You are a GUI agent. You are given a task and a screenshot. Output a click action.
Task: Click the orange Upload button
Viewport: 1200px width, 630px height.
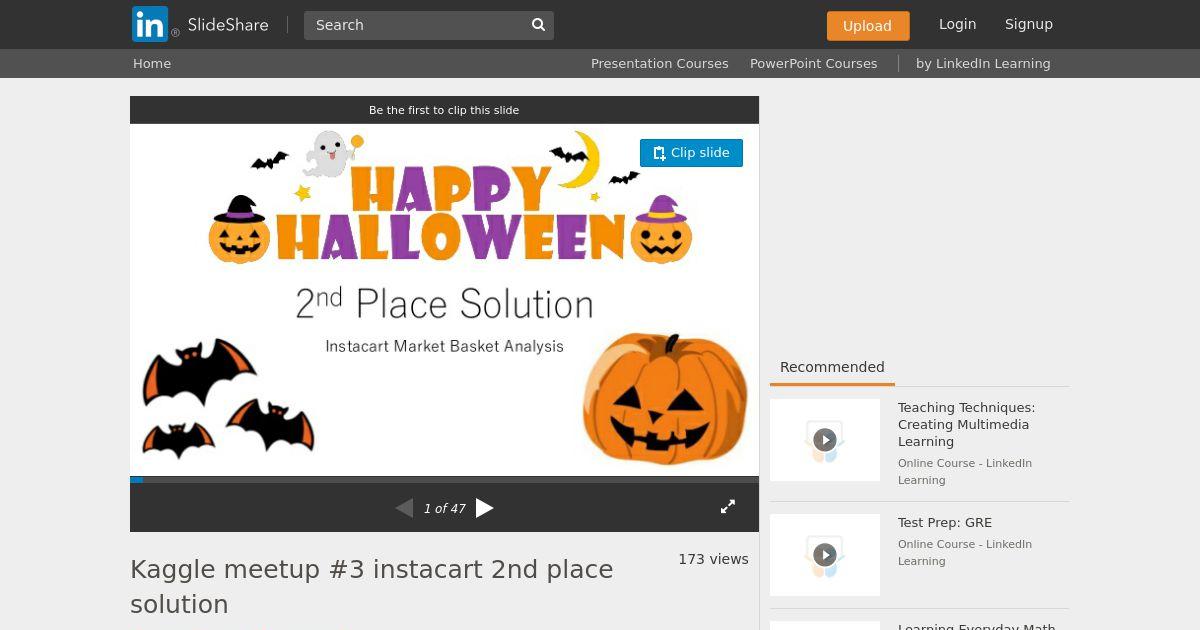pos(868,26)
